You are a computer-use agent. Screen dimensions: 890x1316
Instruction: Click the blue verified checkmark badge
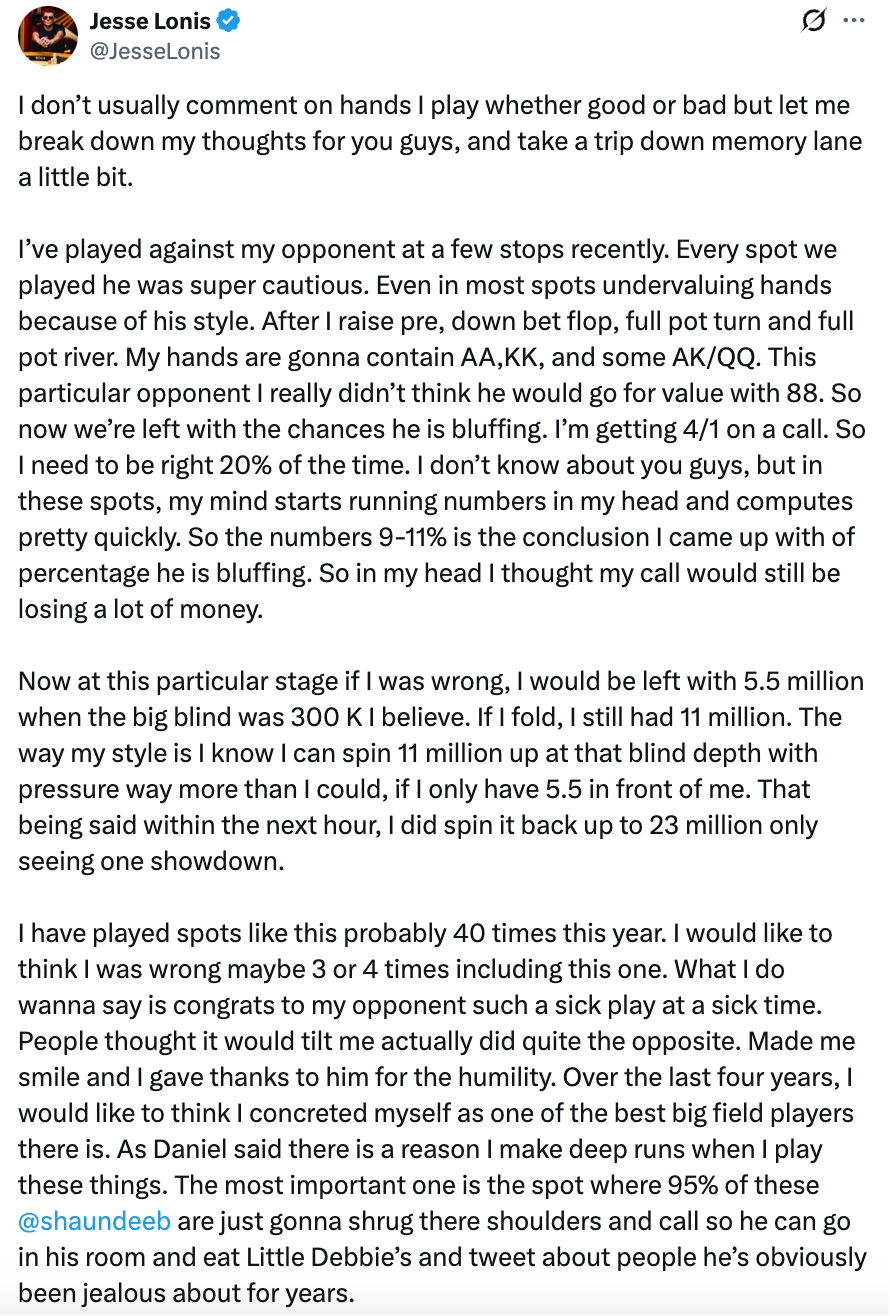(228, 21)
